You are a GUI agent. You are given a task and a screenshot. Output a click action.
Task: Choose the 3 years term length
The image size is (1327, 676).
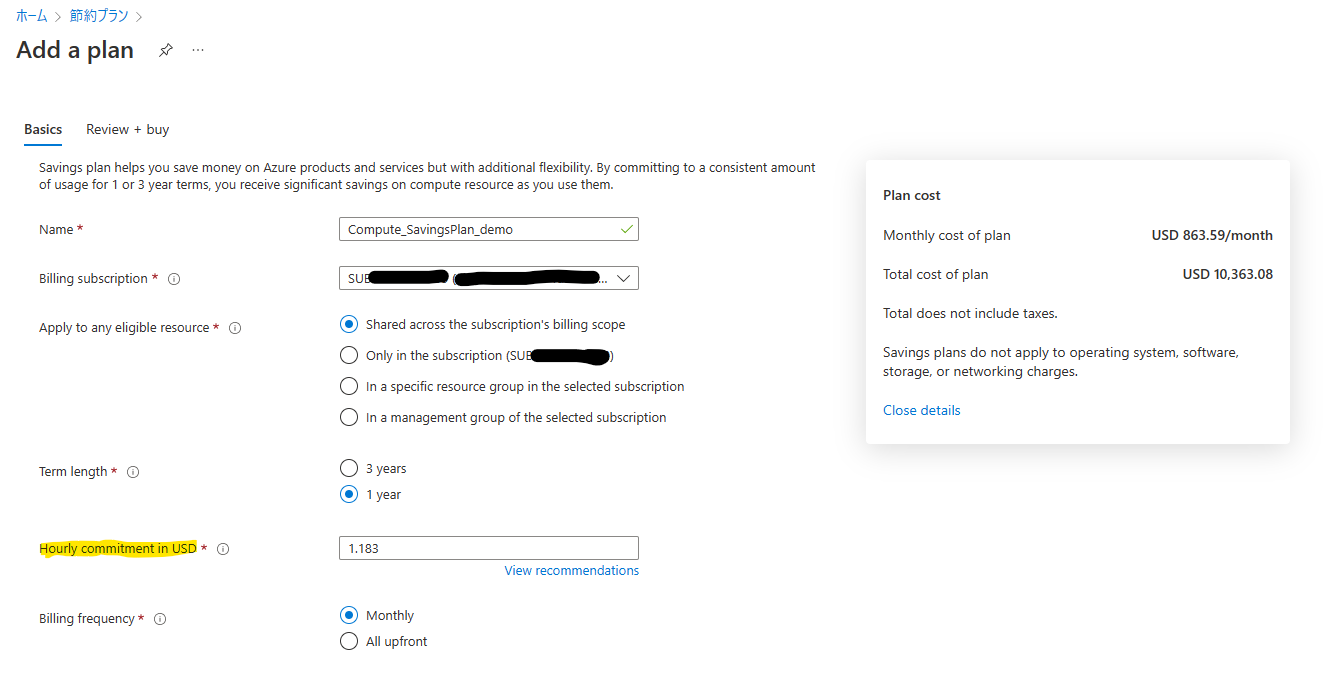(x=349, y=467)
